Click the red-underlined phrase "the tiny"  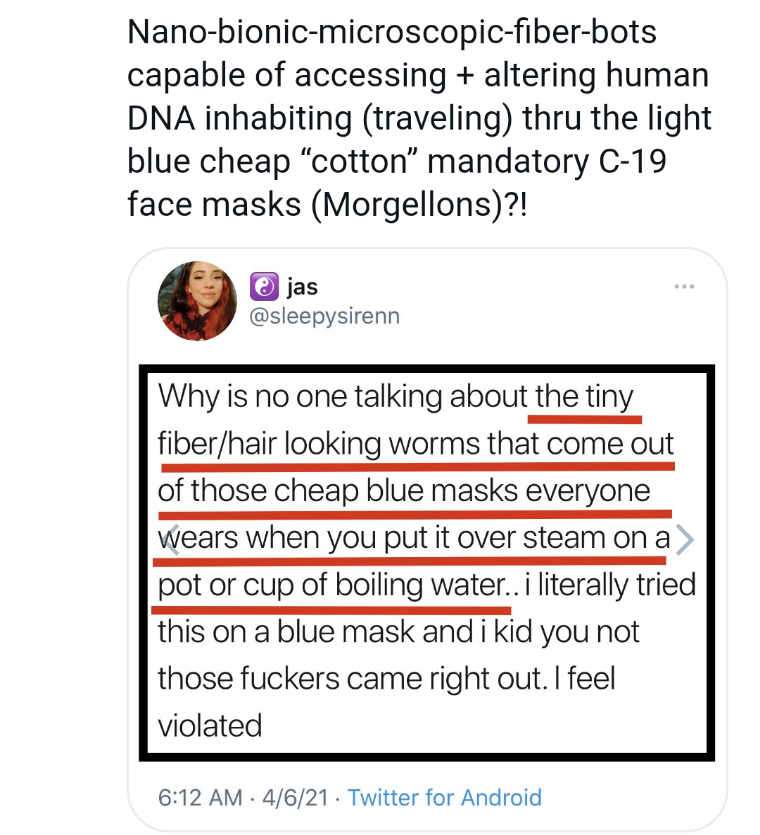pyautogui.click(x=585, y=397)
